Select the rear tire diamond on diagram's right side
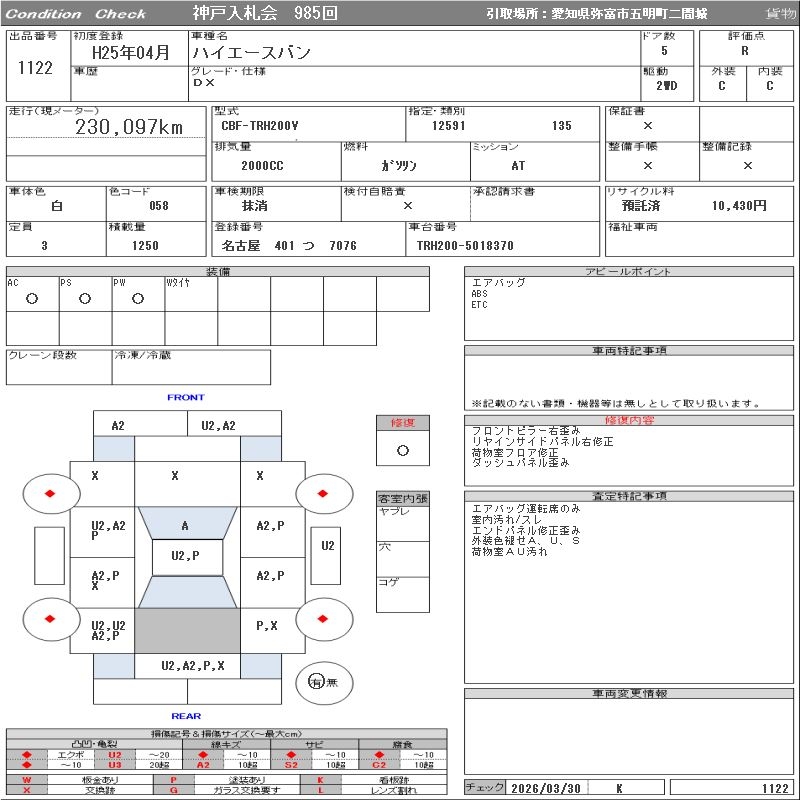This screenshot has width=800, height=800. click(322, 619)
